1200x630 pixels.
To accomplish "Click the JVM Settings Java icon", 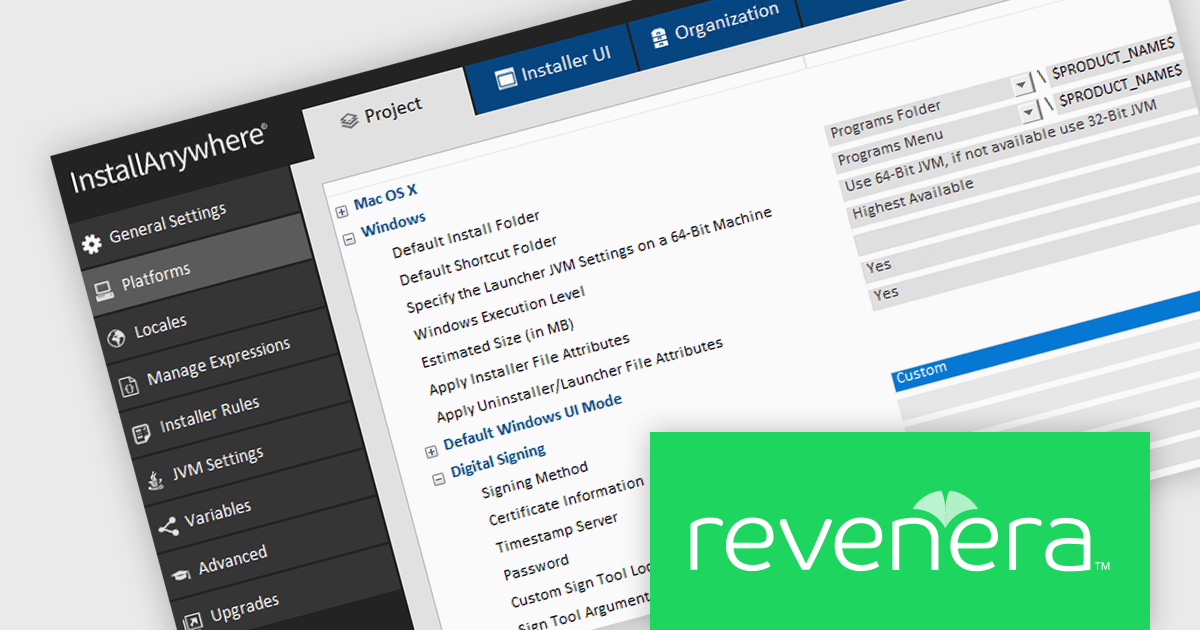I will (x=155, y=479).
